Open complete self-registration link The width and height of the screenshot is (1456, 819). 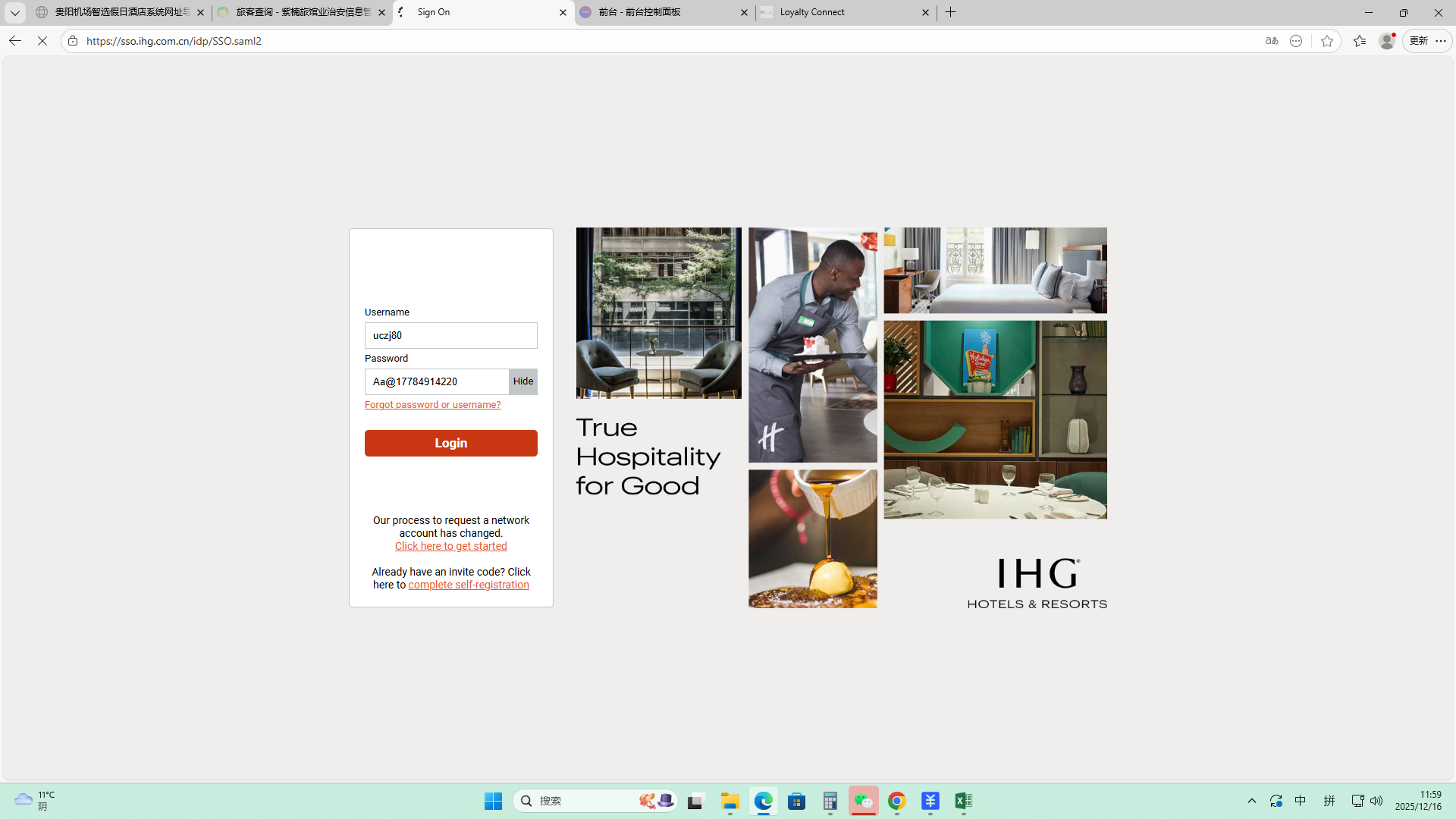point(469,585)
